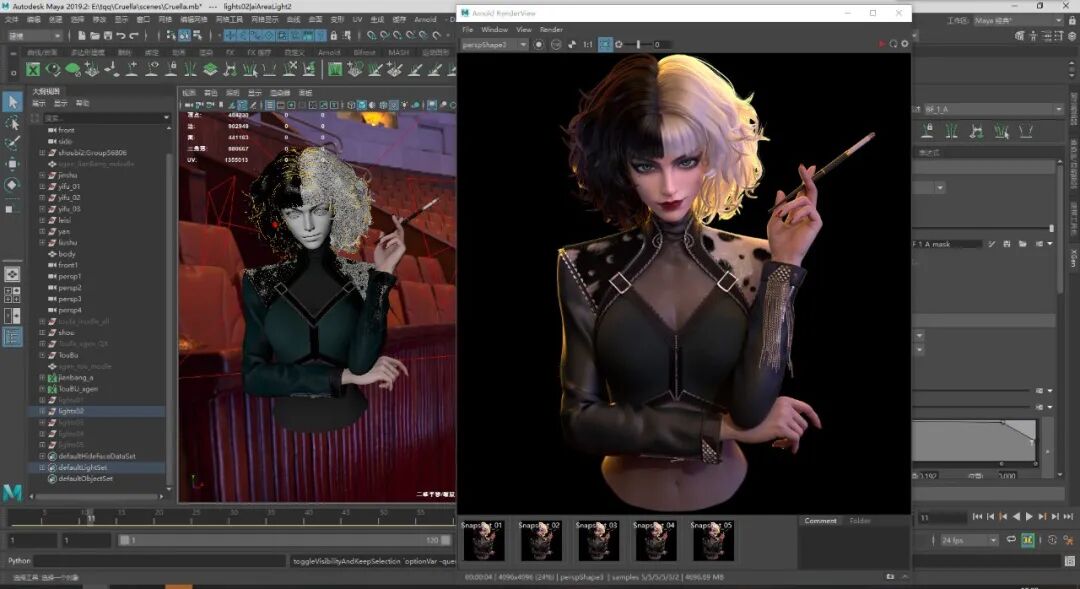This screenshot has width=1080, height=589.
Task: Click the red play render icon
Action: [881, 44]
